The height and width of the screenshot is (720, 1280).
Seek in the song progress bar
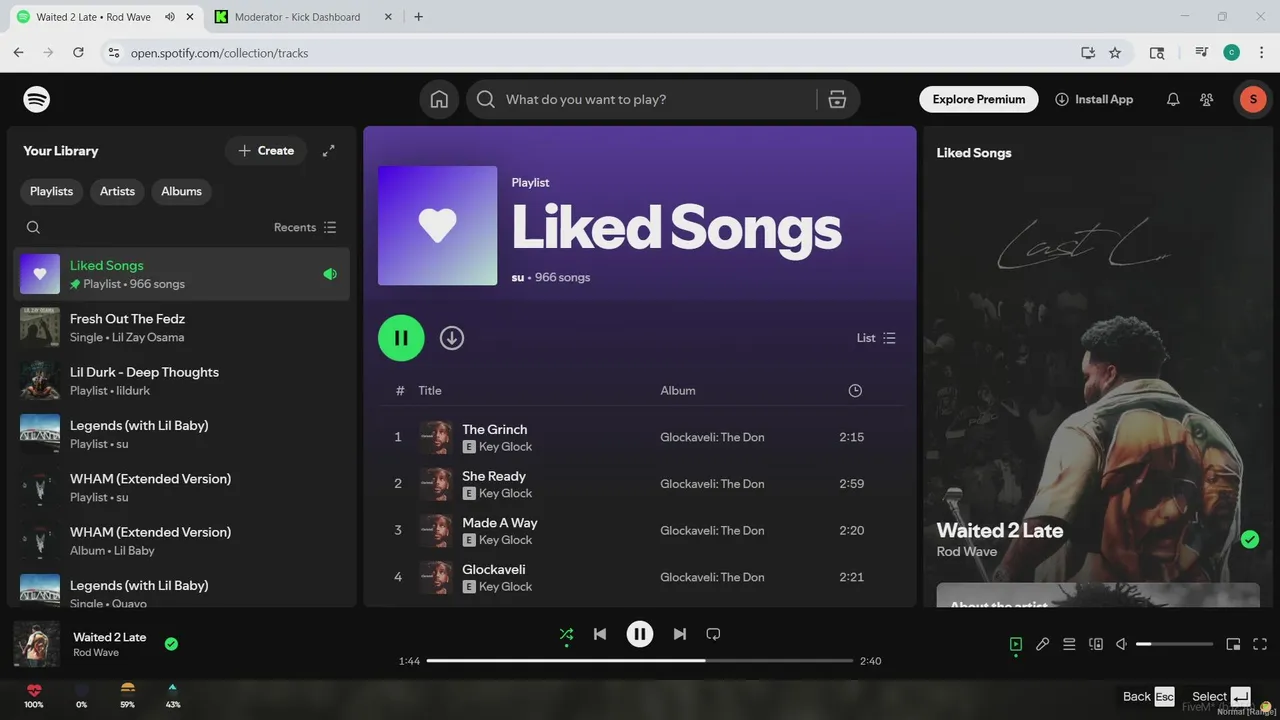pos(640,661)
